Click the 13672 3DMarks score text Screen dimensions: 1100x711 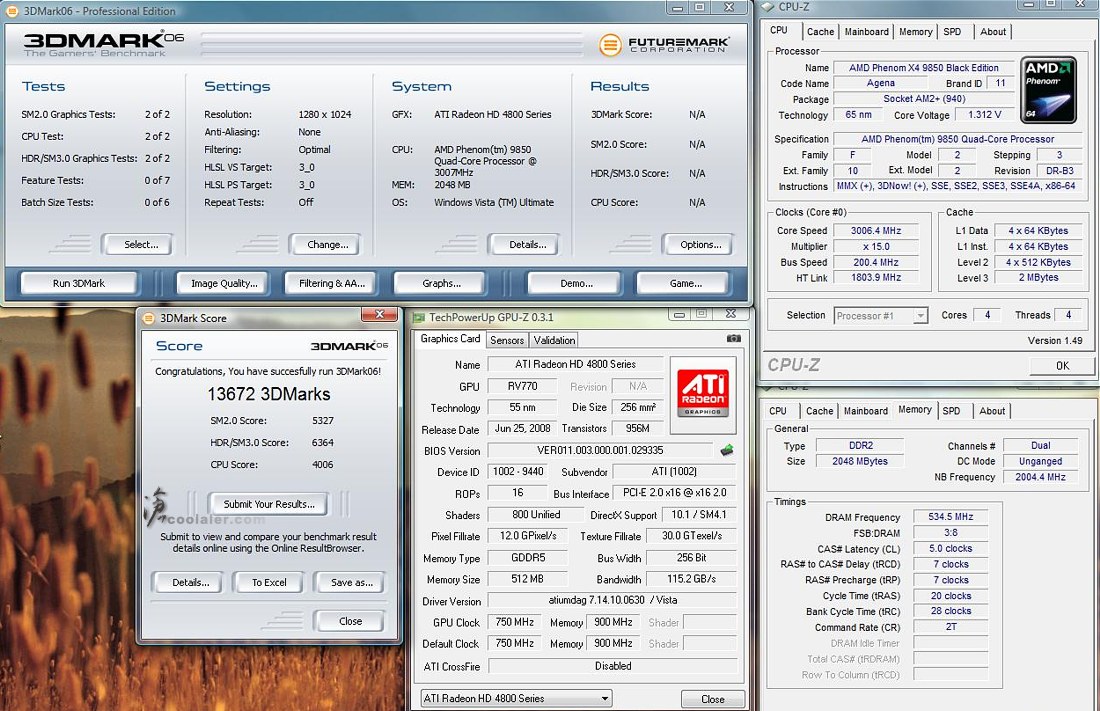coord(269,394)
